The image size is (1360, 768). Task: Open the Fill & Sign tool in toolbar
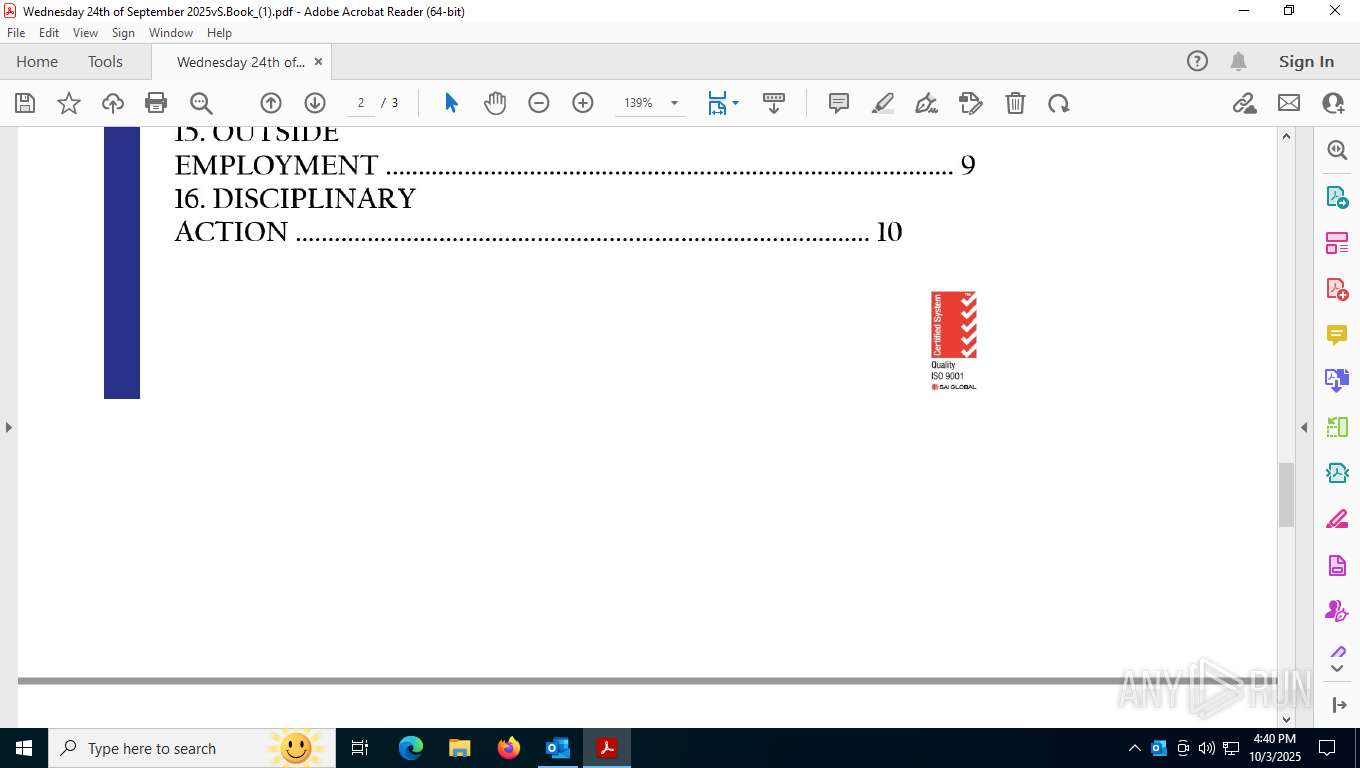[971, 103]
